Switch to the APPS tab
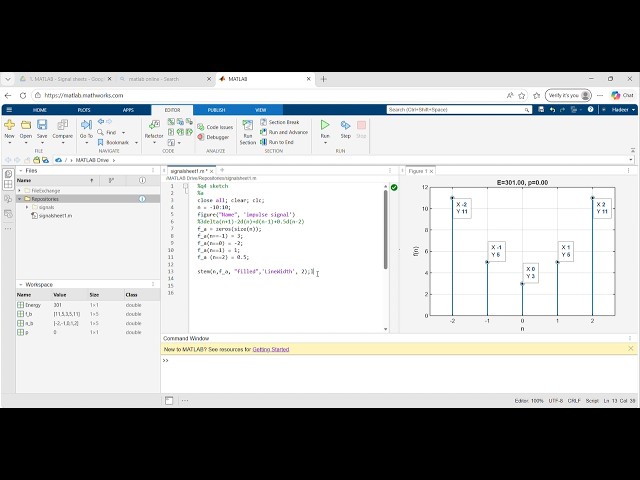Image resolution: width=640 pixels, height=480 pixels. (x=128, y=110)
